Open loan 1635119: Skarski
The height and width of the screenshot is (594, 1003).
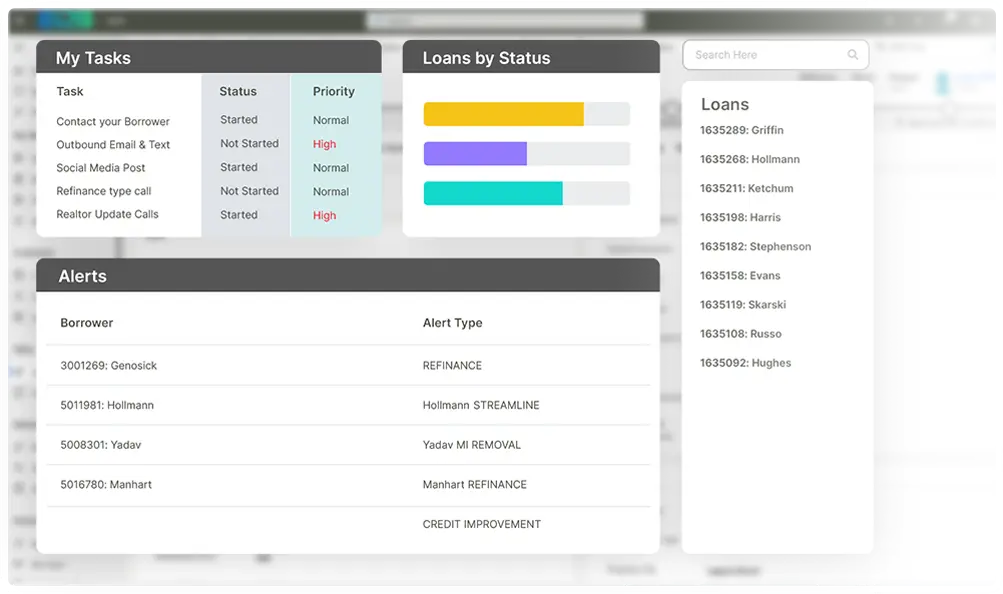(741, 304)
